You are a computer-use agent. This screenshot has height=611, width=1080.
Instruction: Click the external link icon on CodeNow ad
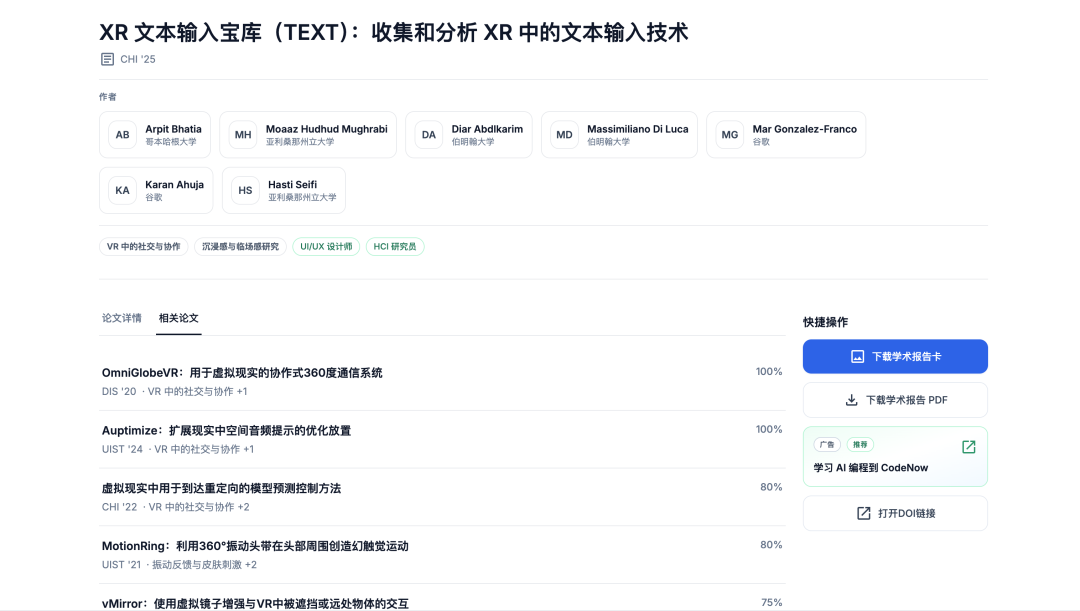[968, 447]
